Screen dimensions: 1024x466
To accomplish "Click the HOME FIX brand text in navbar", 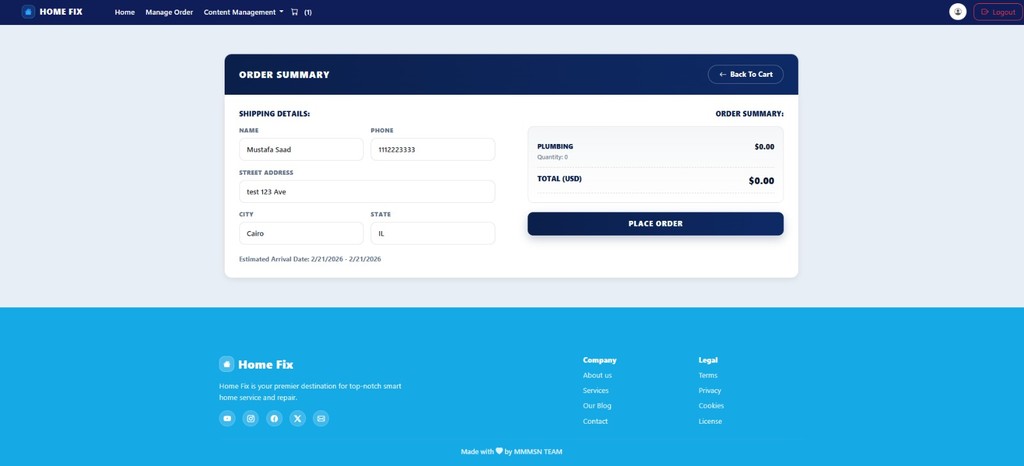I will (61, 12).
